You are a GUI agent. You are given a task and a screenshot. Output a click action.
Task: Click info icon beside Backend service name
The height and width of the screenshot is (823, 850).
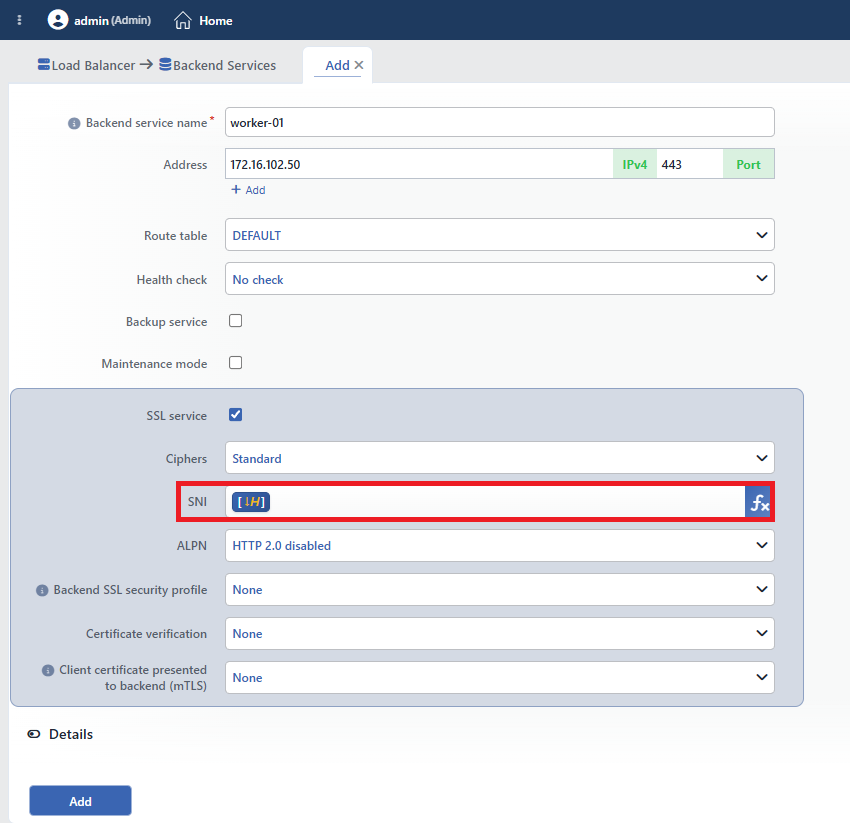(x=74, y=124)
